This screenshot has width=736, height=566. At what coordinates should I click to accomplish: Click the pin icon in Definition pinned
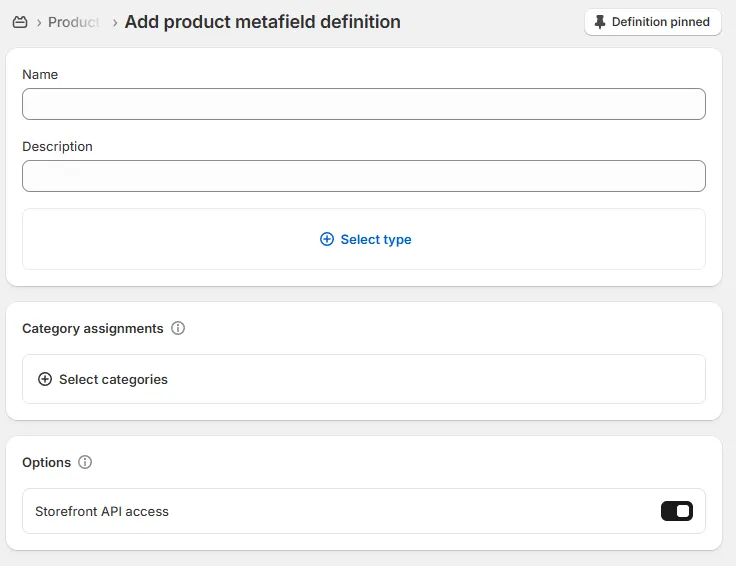click(600, 22)
